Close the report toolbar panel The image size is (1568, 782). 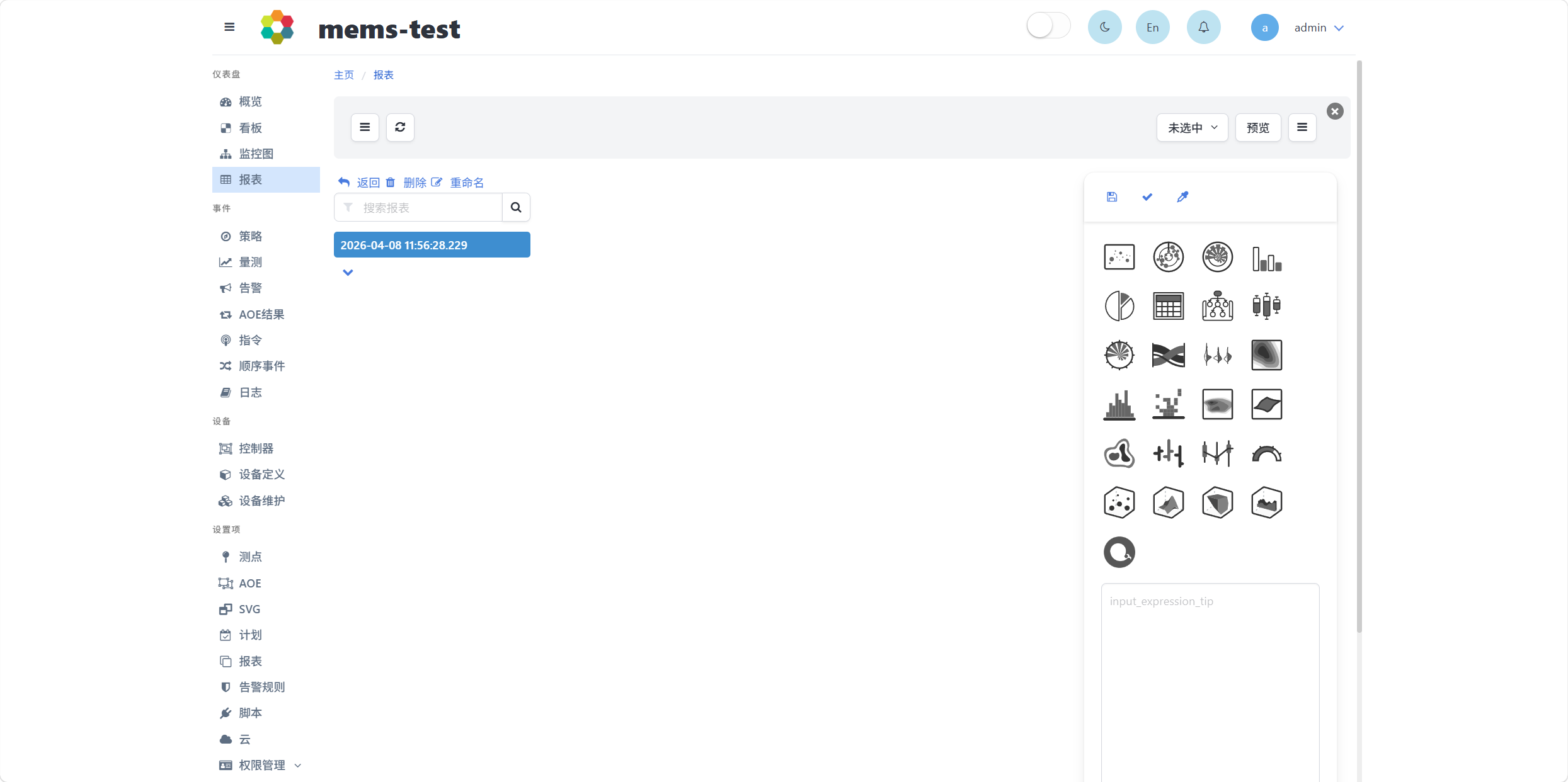pyautogui.click(x=1335, y=111)
